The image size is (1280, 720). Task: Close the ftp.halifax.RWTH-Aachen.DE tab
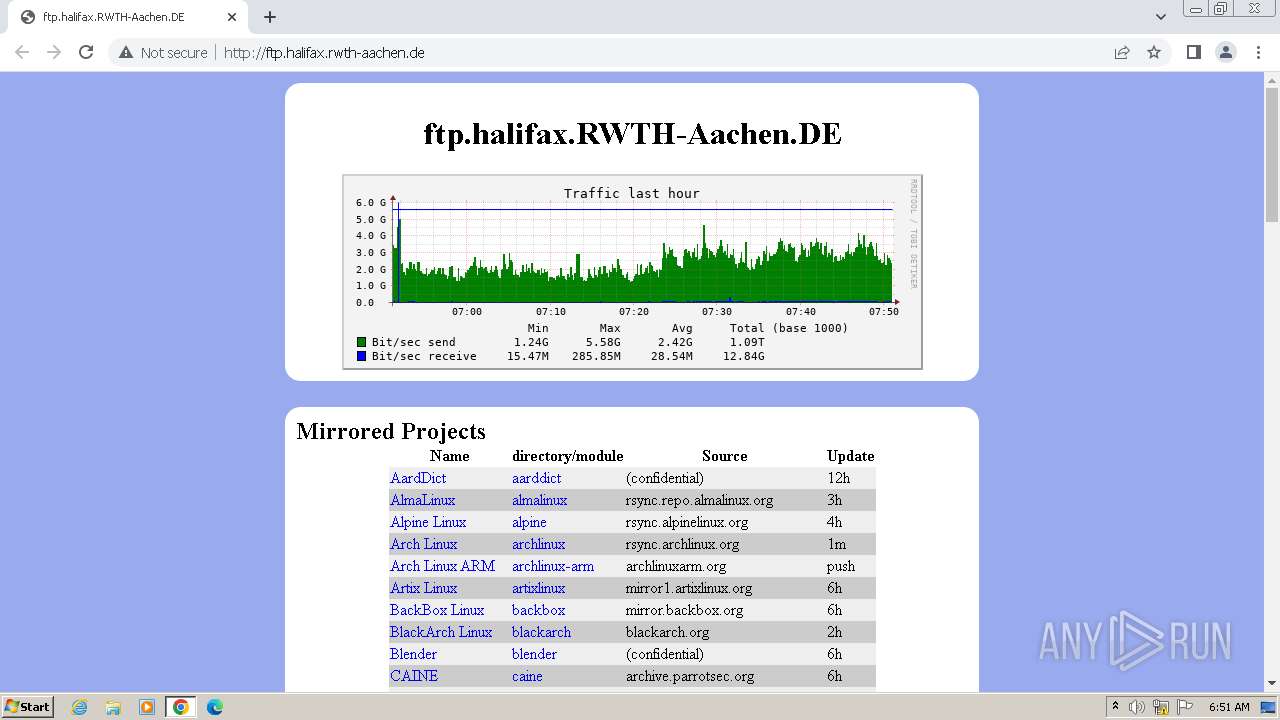click(232, 17)
